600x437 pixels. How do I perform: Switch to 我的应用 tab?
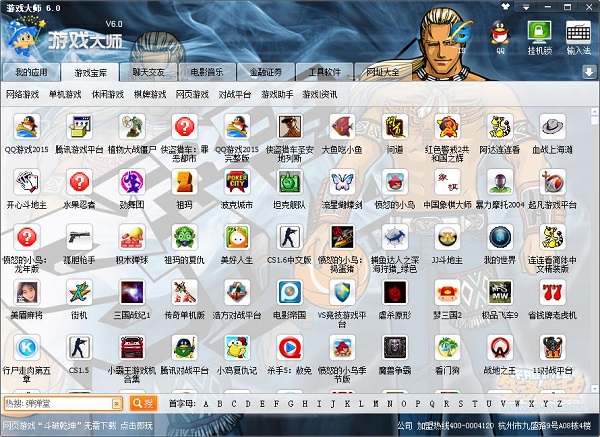click(31, 72)
